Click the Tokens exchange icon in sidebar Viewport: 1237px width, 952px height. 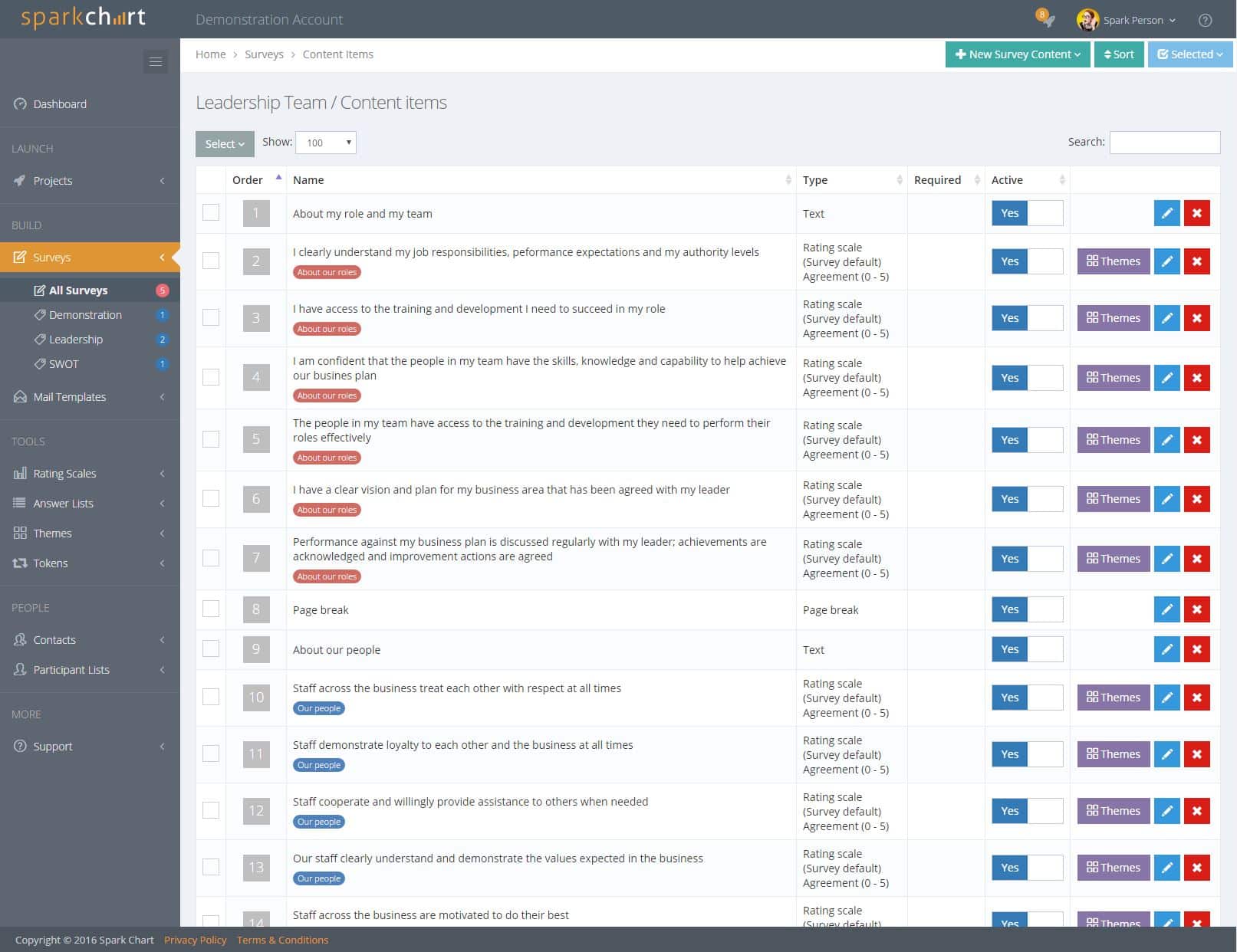tap(20, 563)
